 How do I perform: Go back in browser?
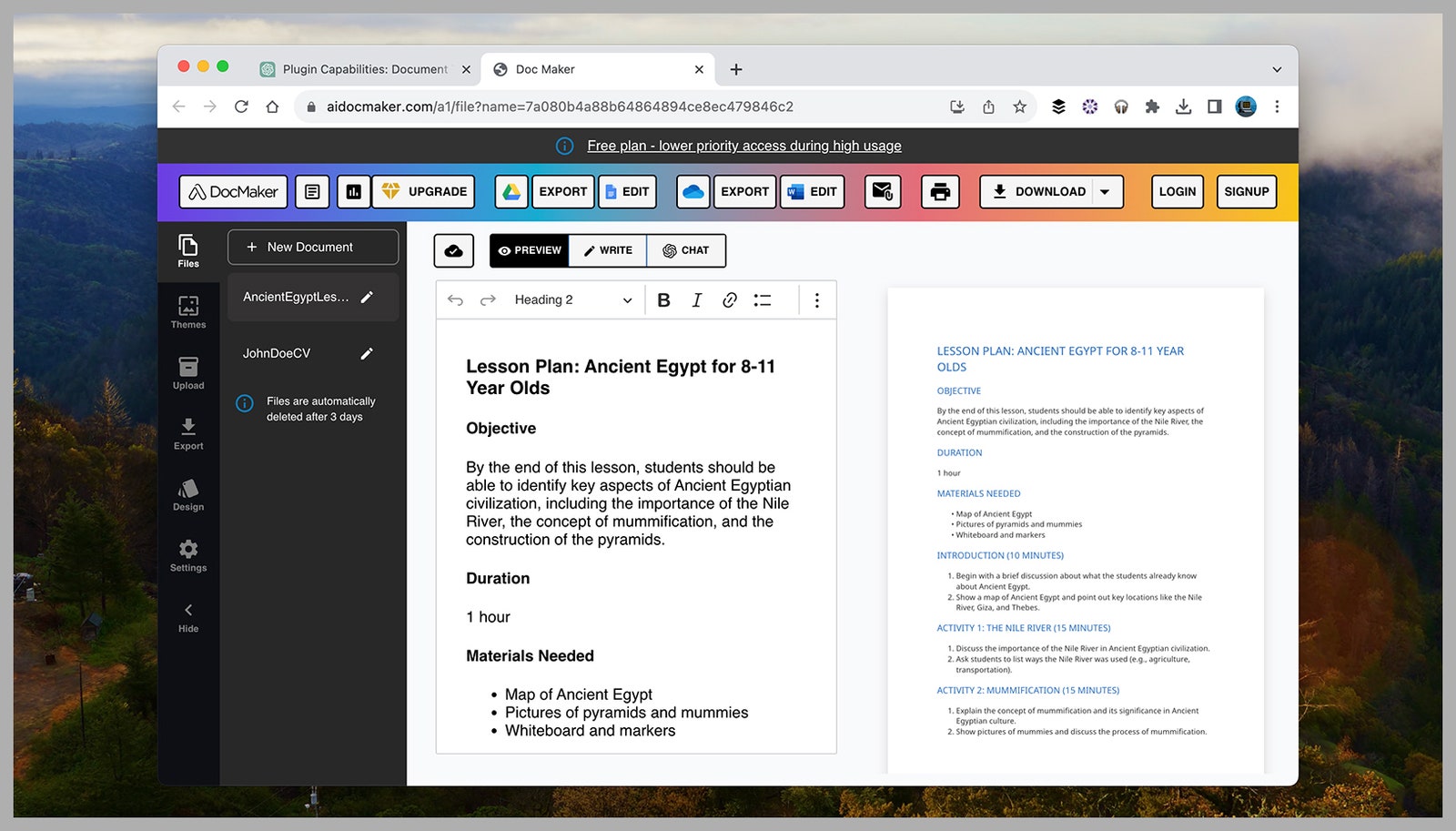click(179, 106)
